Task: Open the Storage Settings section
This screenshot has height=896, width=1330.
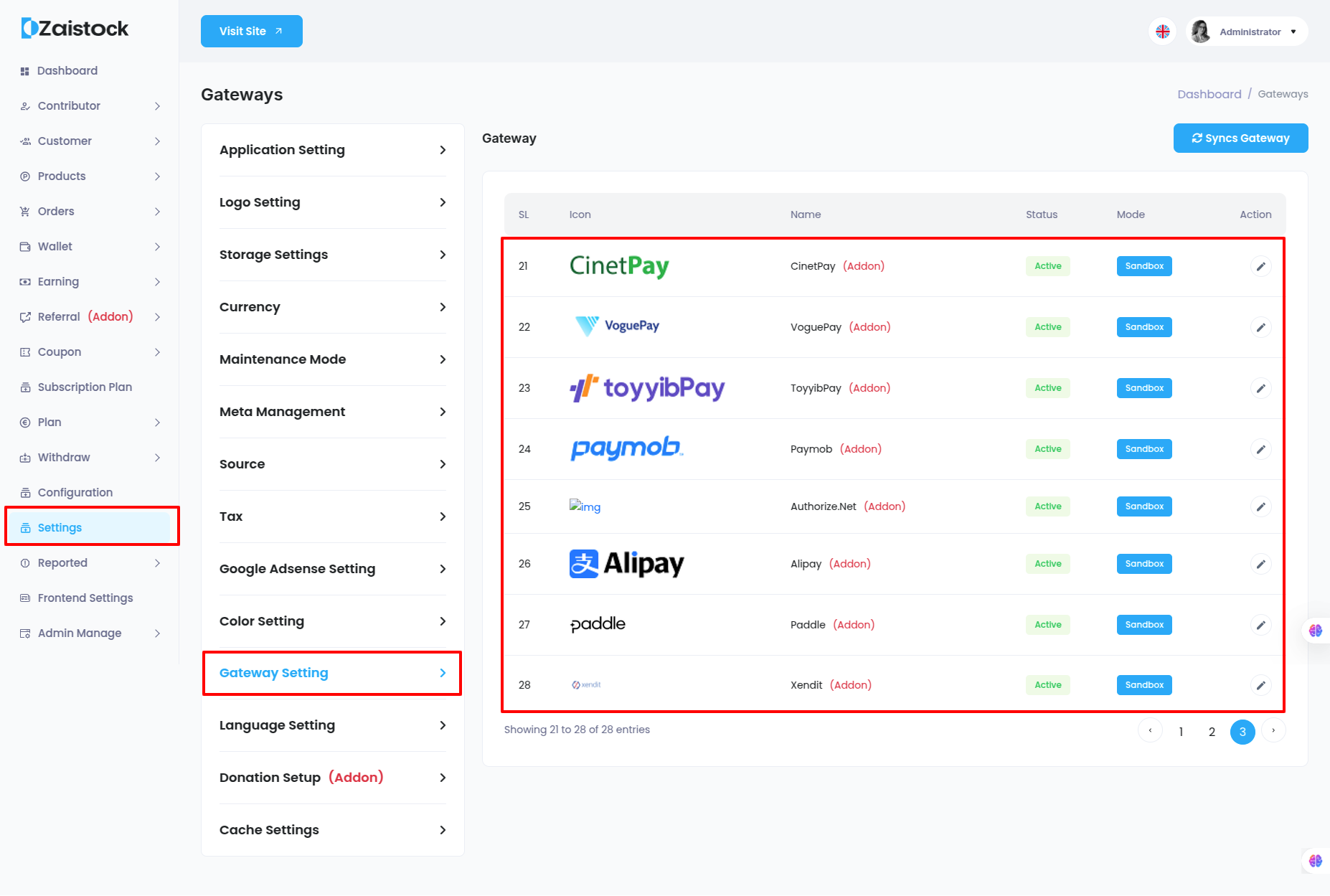Action: (333, 255)
